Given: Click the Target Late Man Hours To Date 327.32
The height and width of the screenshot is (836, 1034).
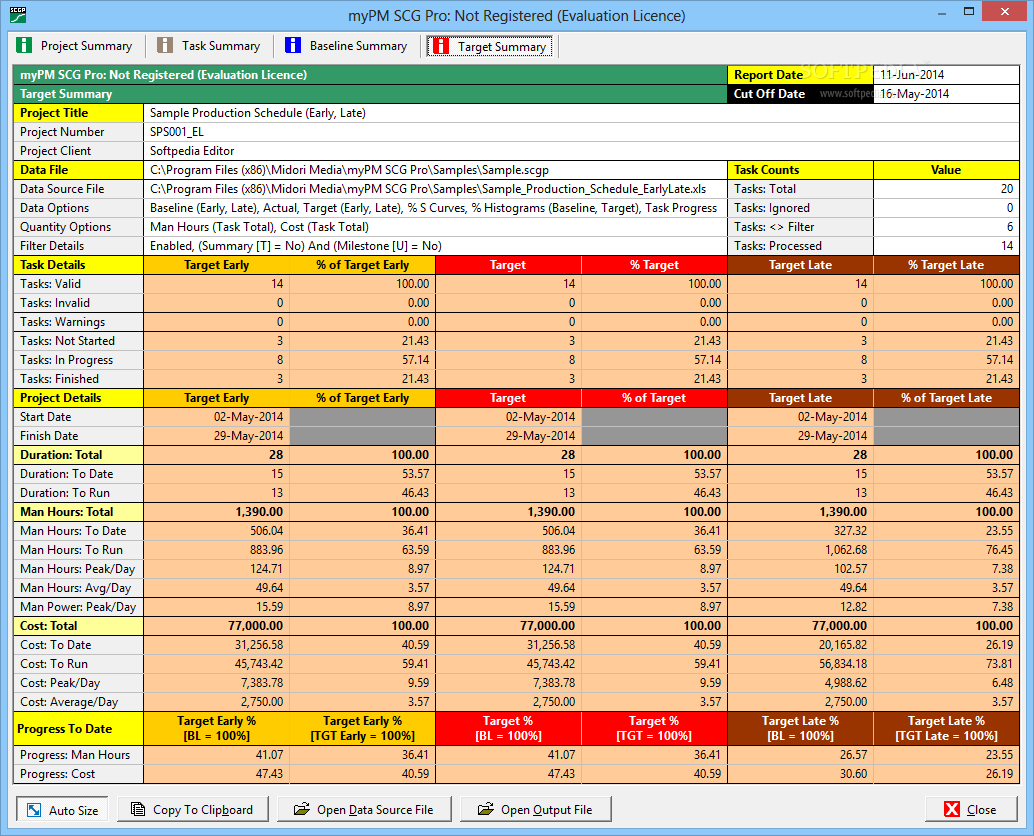Looking at the screenshot, I should [x=801, y=531].
